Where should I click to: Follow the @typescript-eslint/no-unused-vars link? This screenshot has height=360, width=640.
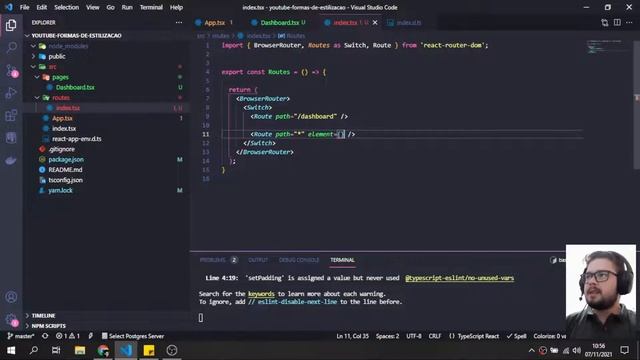(459, 278)
